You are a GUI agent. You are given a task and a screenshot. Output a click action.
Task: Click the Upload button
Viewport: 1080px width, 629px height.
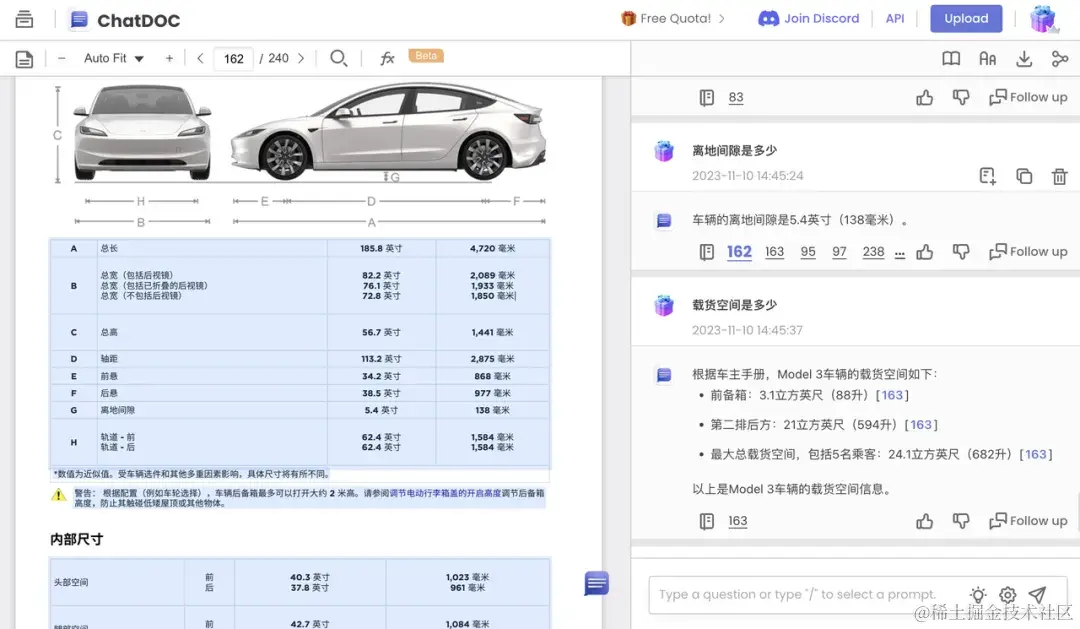coord(965,19)
